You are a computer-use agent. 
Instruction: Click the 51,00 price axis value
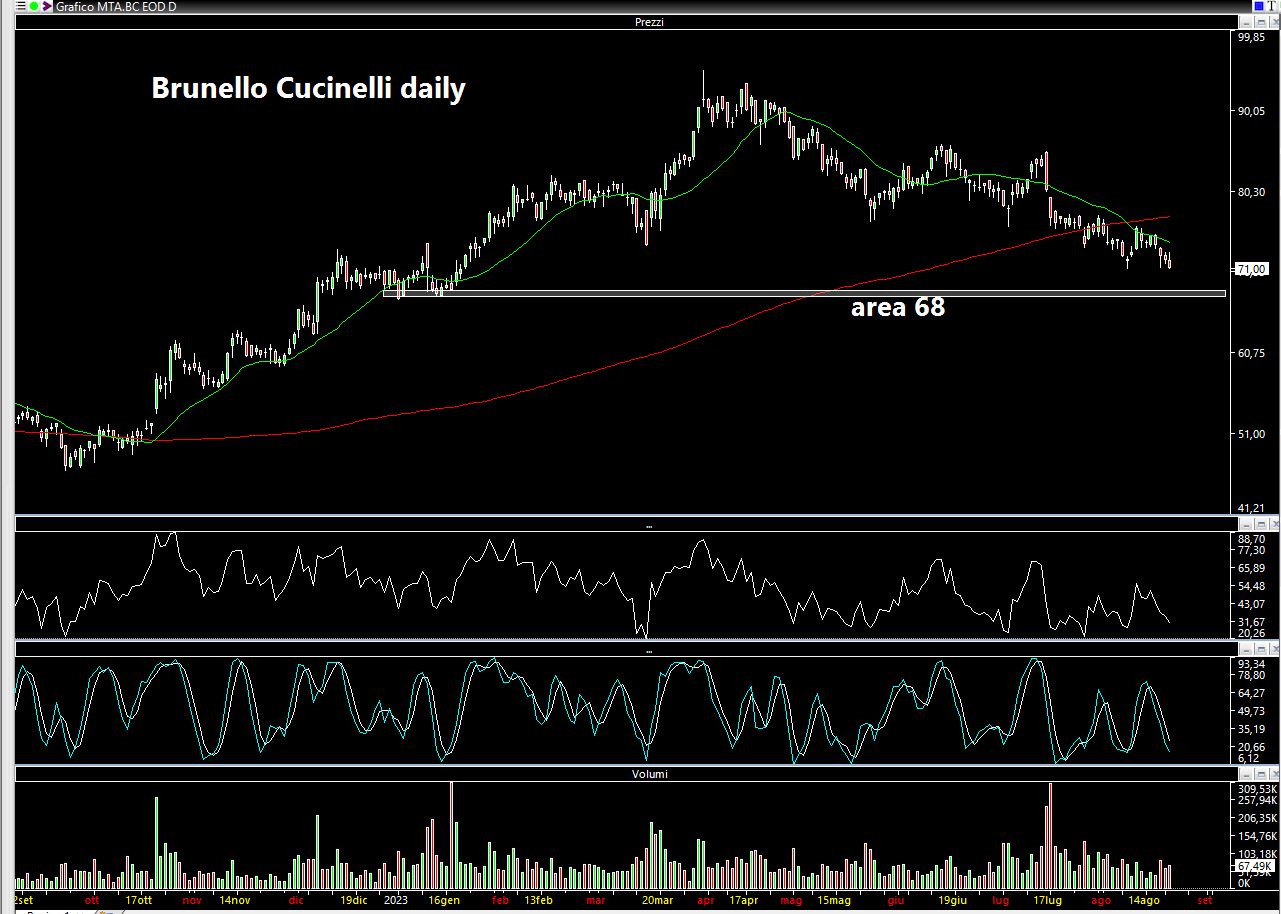1251,434
